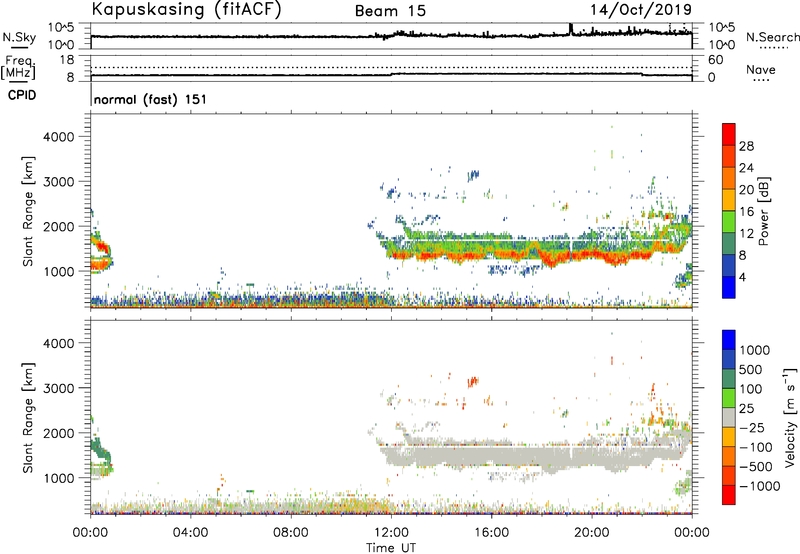The image size is (800, 554).
Task: Click the 'Time UT' axis title
Action: point(391,548)
